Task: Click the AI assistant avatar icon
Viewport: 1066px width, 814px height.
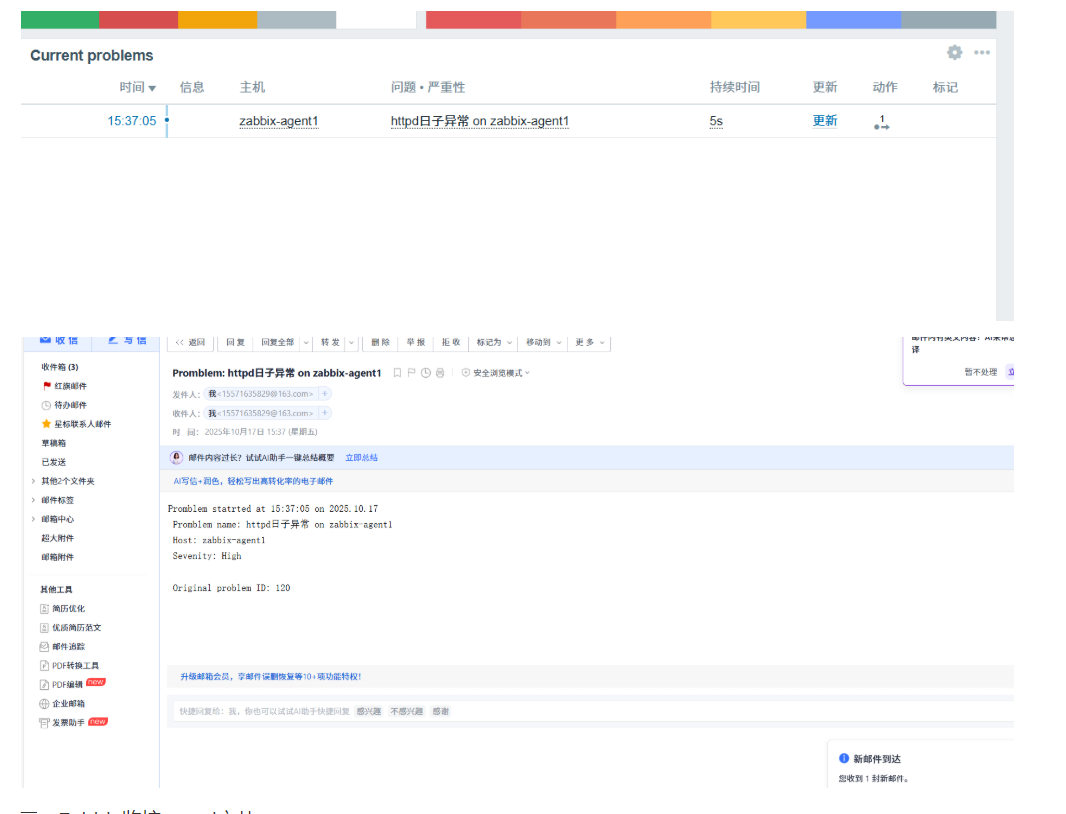Action: click(x=176, y=458)
